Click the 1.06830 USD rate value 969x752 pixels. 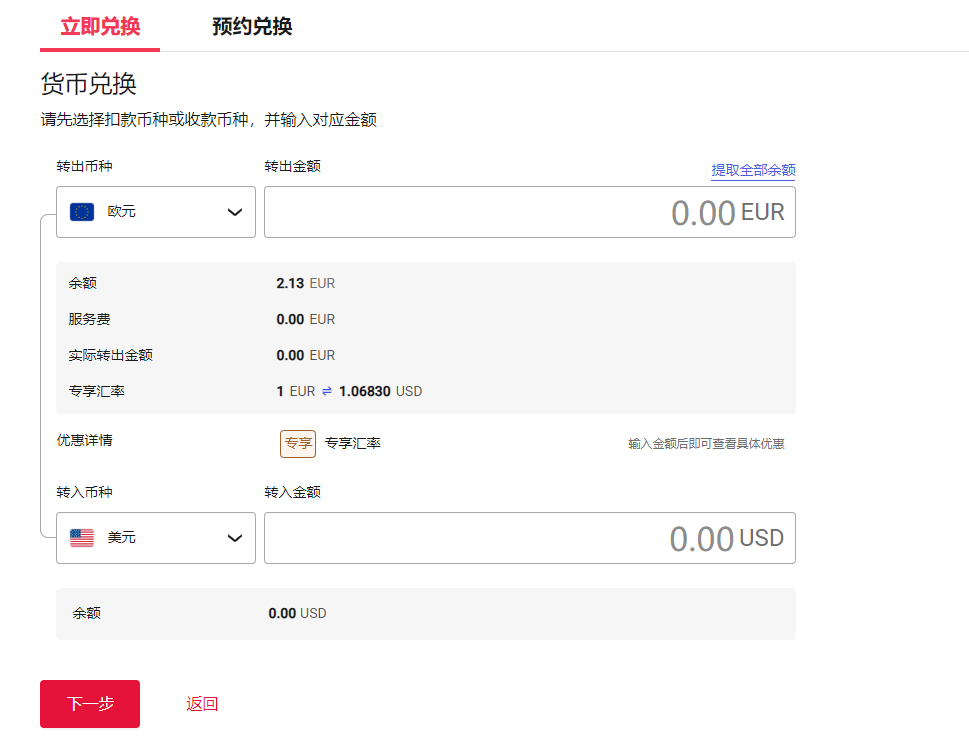point(380,391)
